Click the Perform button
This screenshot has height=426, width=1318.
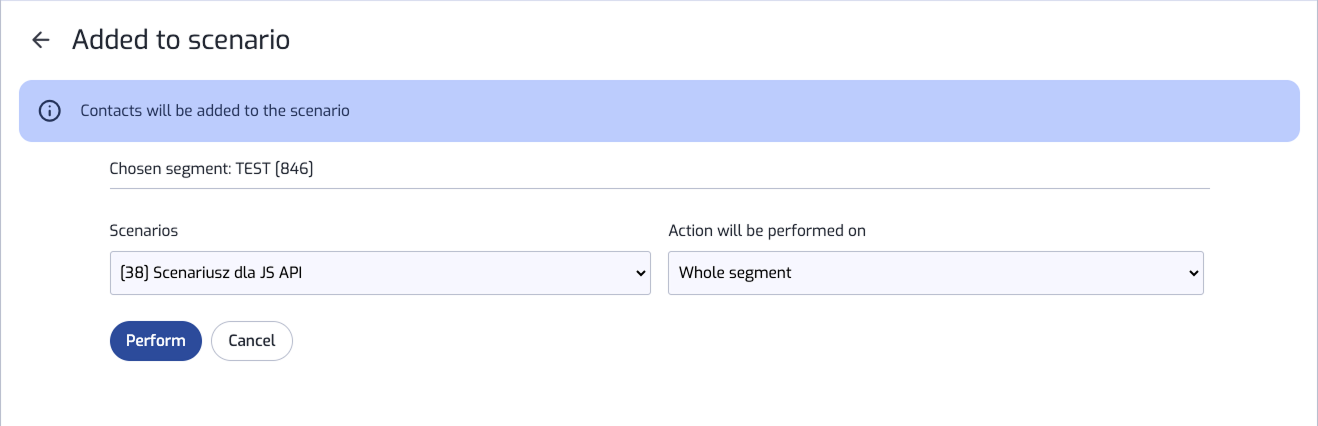[156, 341]
